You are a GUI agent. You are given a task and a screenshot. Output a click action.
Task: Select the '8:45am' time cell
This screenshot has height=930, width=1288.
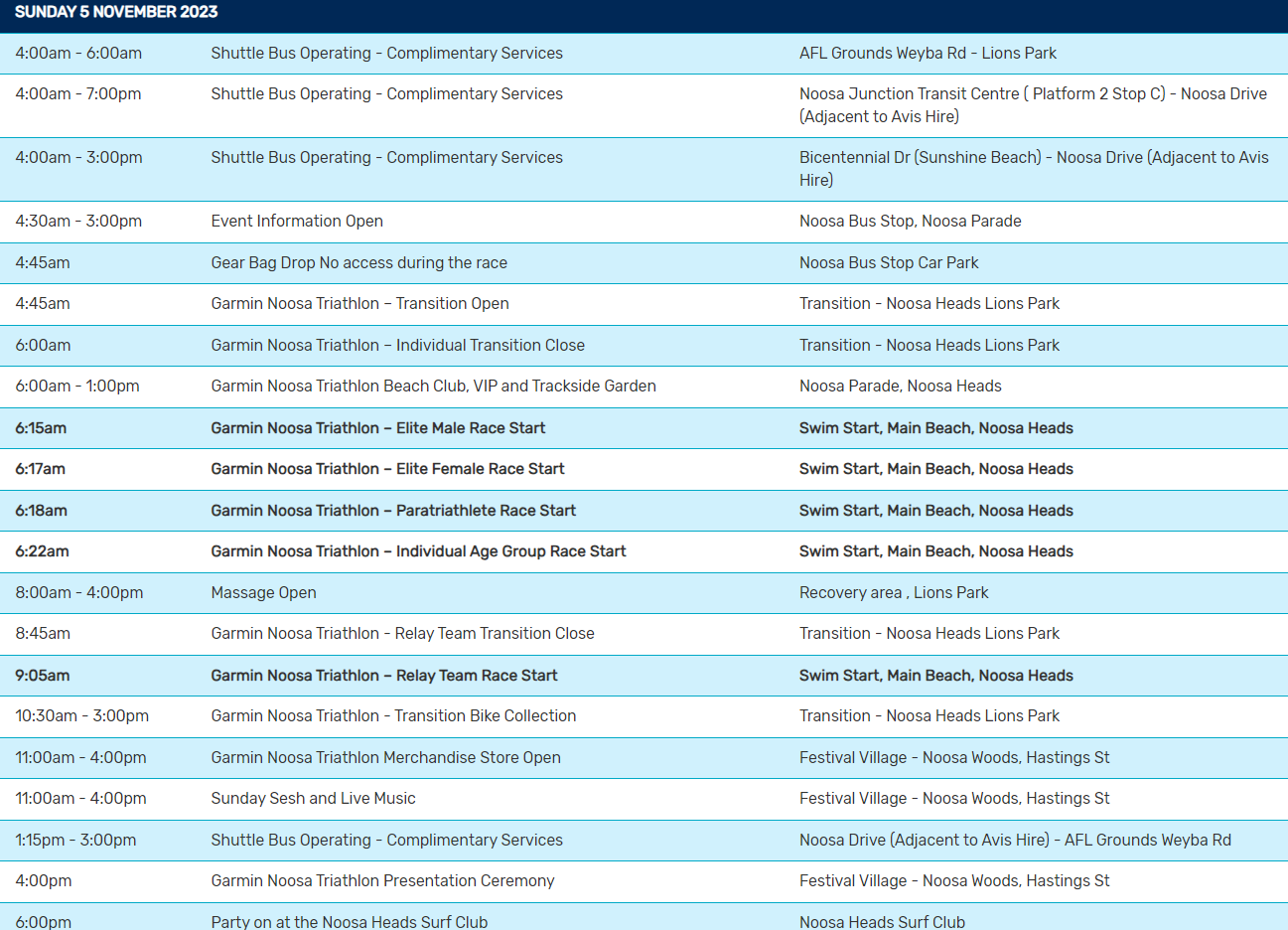tap(43, 634)
